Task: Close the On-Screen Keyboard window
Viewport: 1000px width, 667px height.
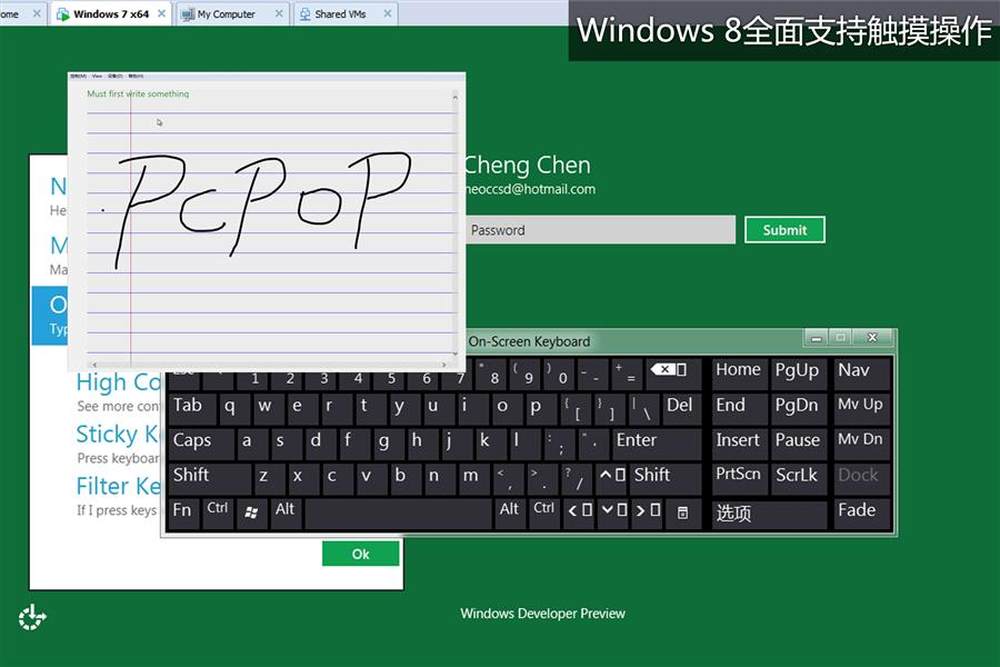Action: 872,337
